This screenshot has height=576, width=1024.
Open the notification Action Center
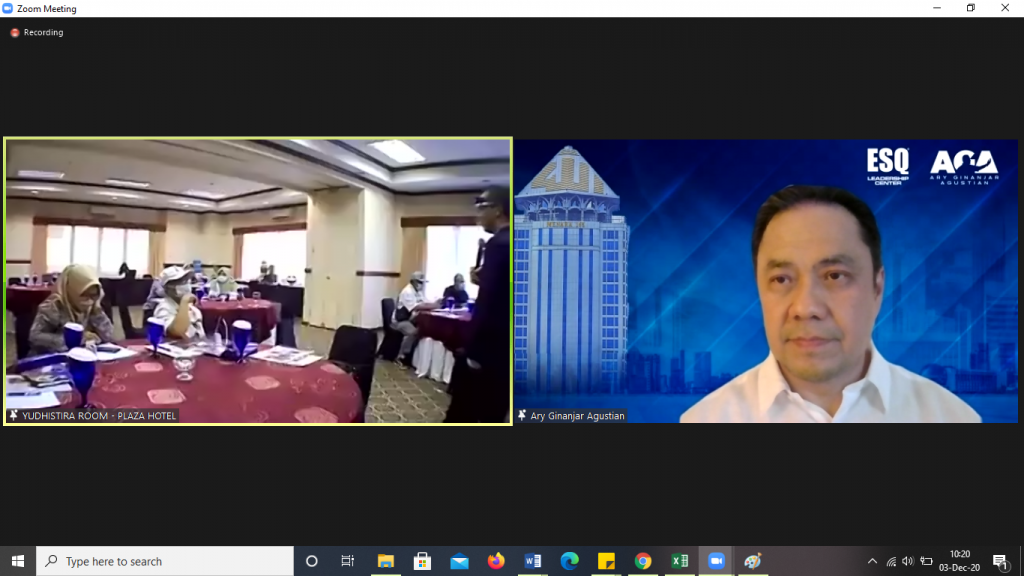click(1000, 561)
